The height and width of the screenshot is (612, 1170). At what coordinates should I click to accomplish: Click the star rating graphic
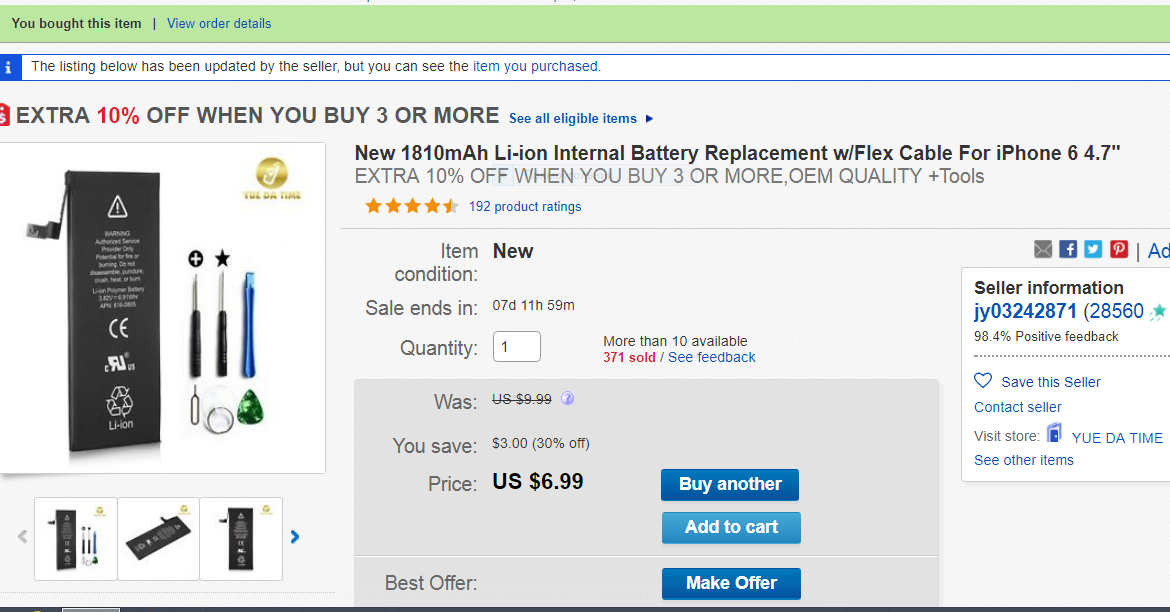coord(411,206)
